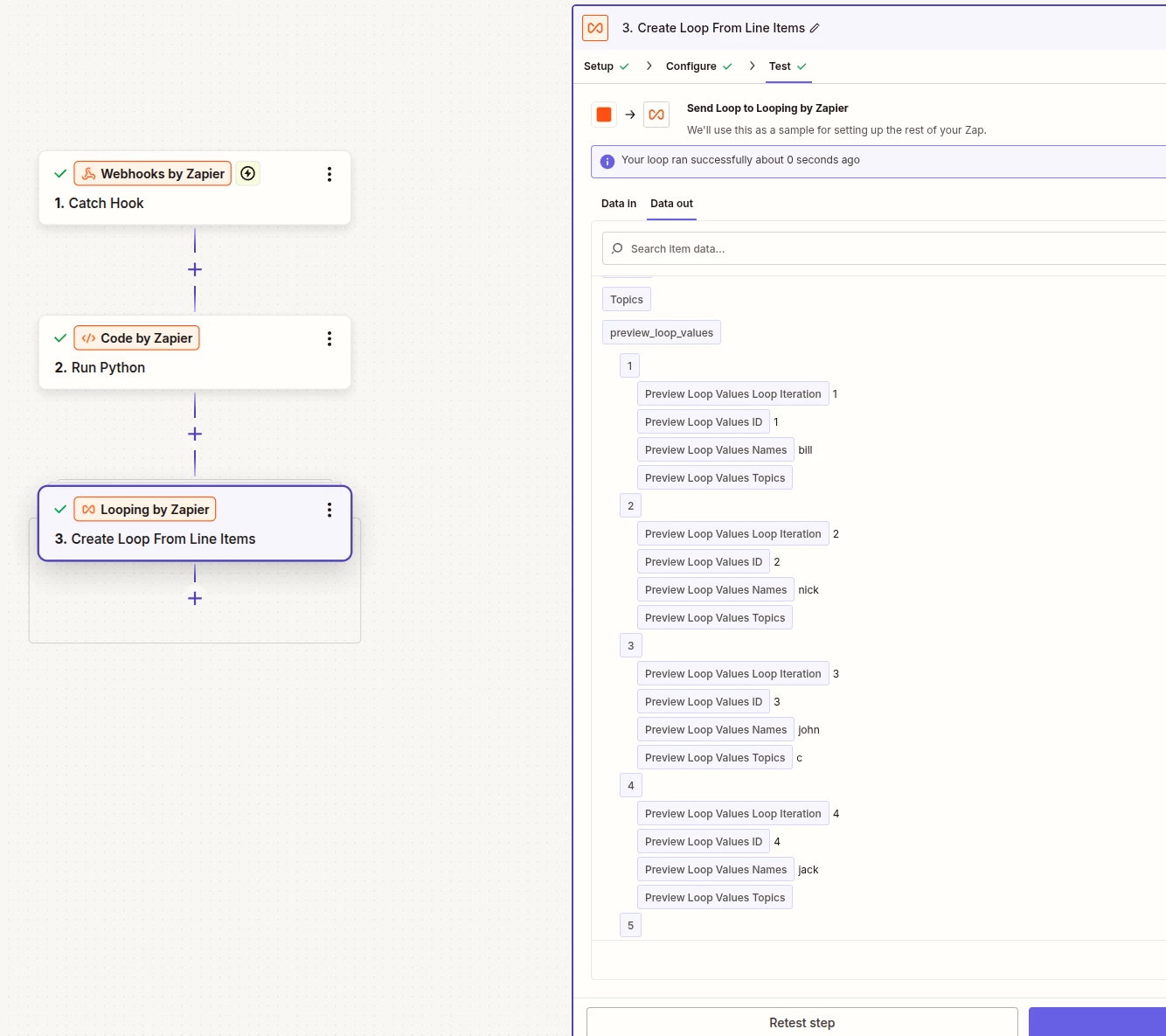Select Preview Loop Values Names with value john

click(x=716, y=730)
